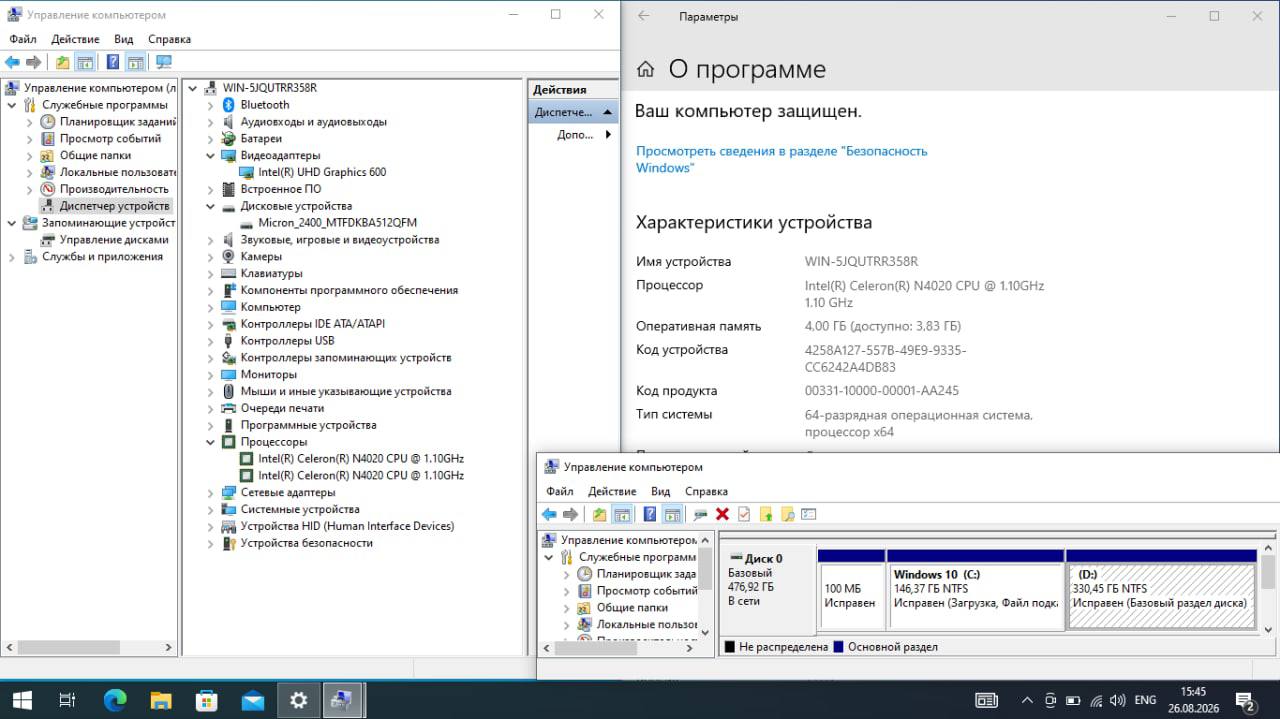Click Up-one-level folder icon in top-left toolbar
Screen dimensions: 1280x719
click(63, 62)
